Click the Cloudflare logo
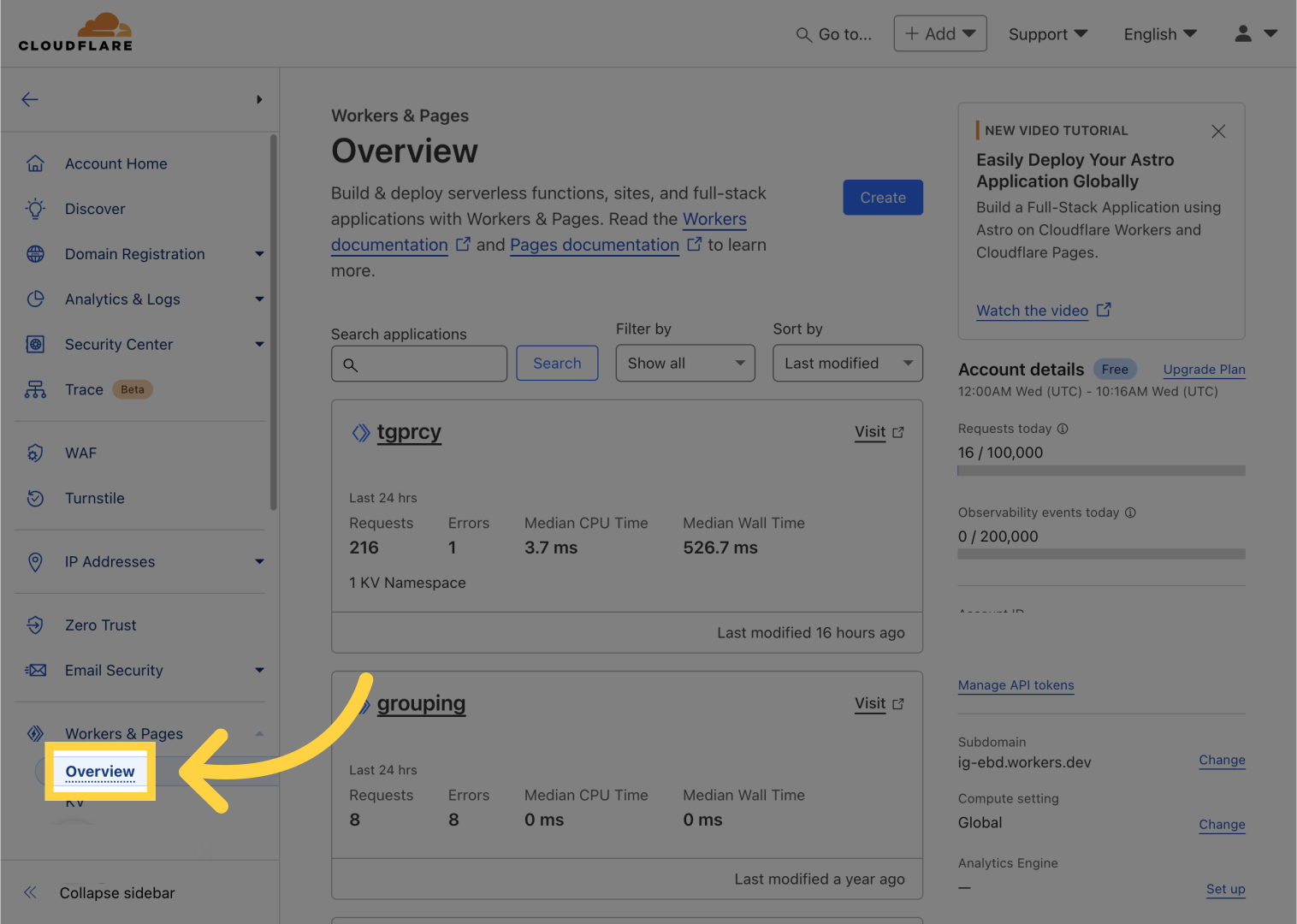This screenshot has height=924, width=1297. (75, 33)
